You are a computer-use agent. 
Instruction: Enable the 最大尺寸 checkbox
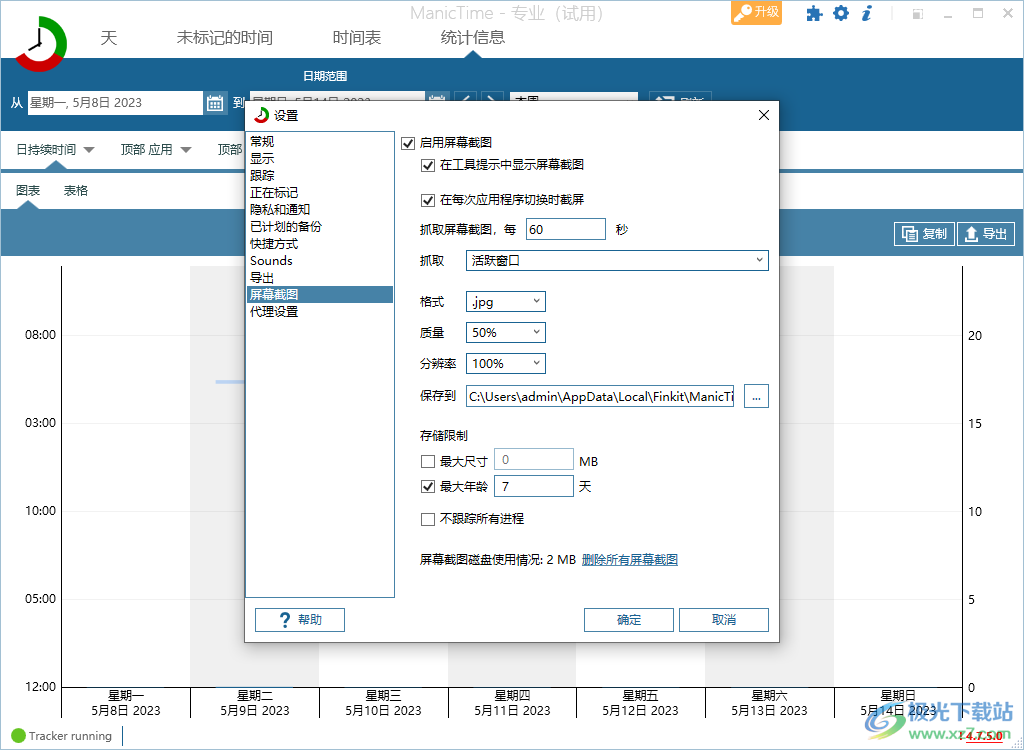428,462
